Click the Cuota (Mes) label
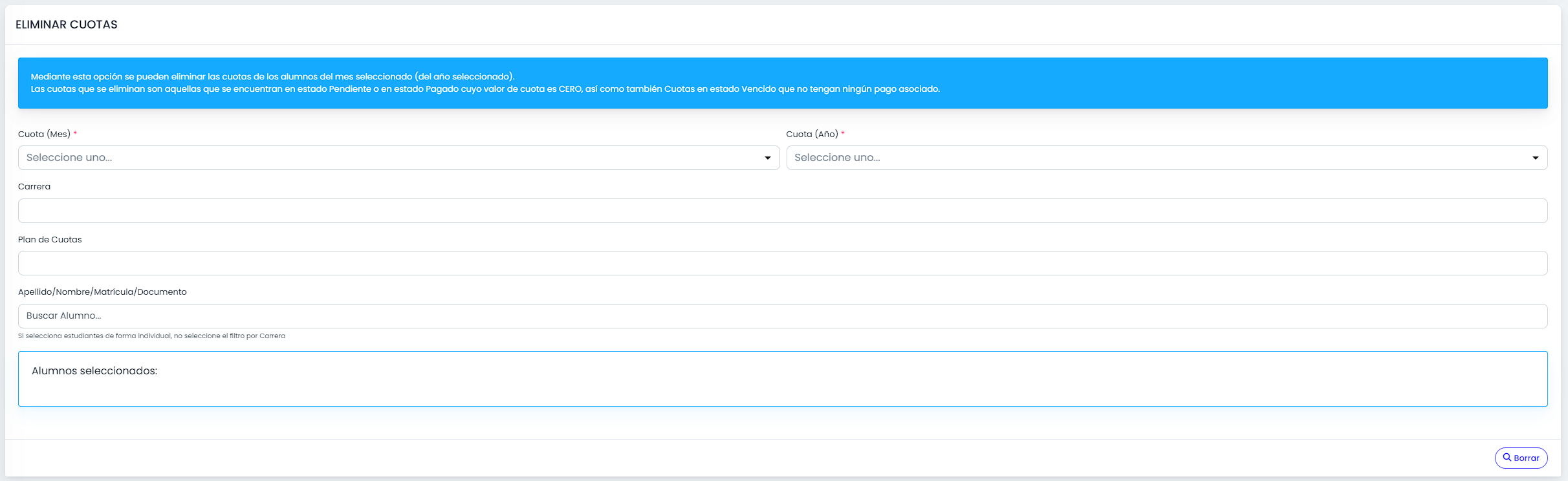 44,134
